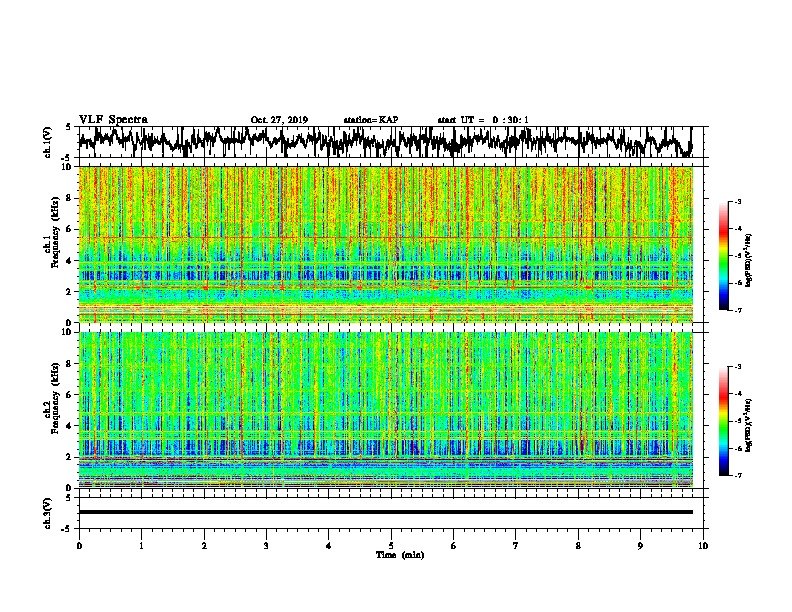Click the 'start UT = 0 :30: 1' text
Image resolution: width=792 pixels, height=612 pixels.
[483, 120]
